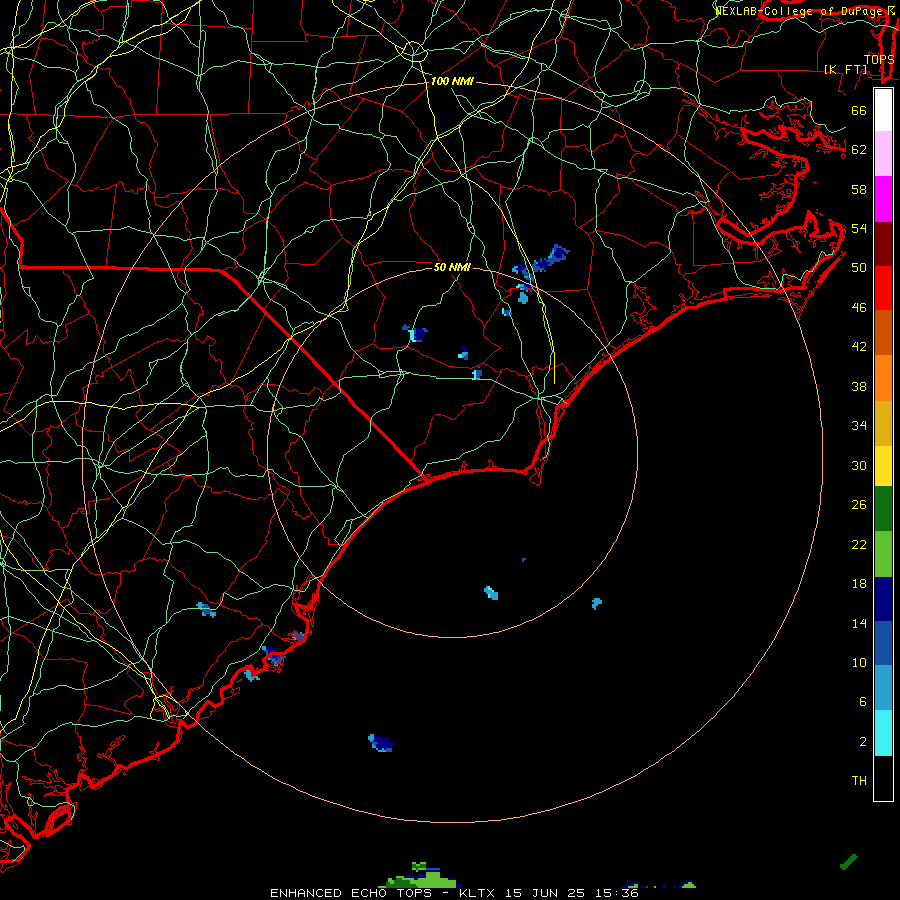Click the 62 scale label

coord(859,149)
